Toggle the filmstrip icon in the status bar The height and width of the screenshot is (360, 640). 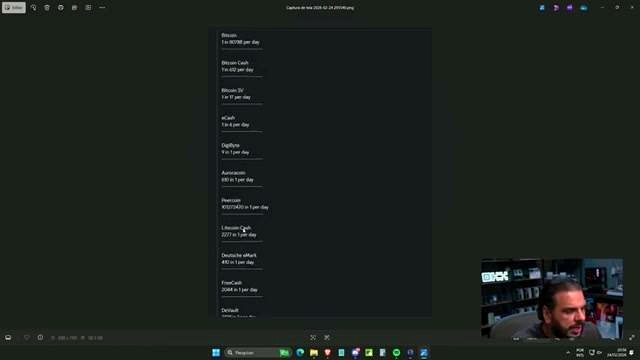pos(8,338)
